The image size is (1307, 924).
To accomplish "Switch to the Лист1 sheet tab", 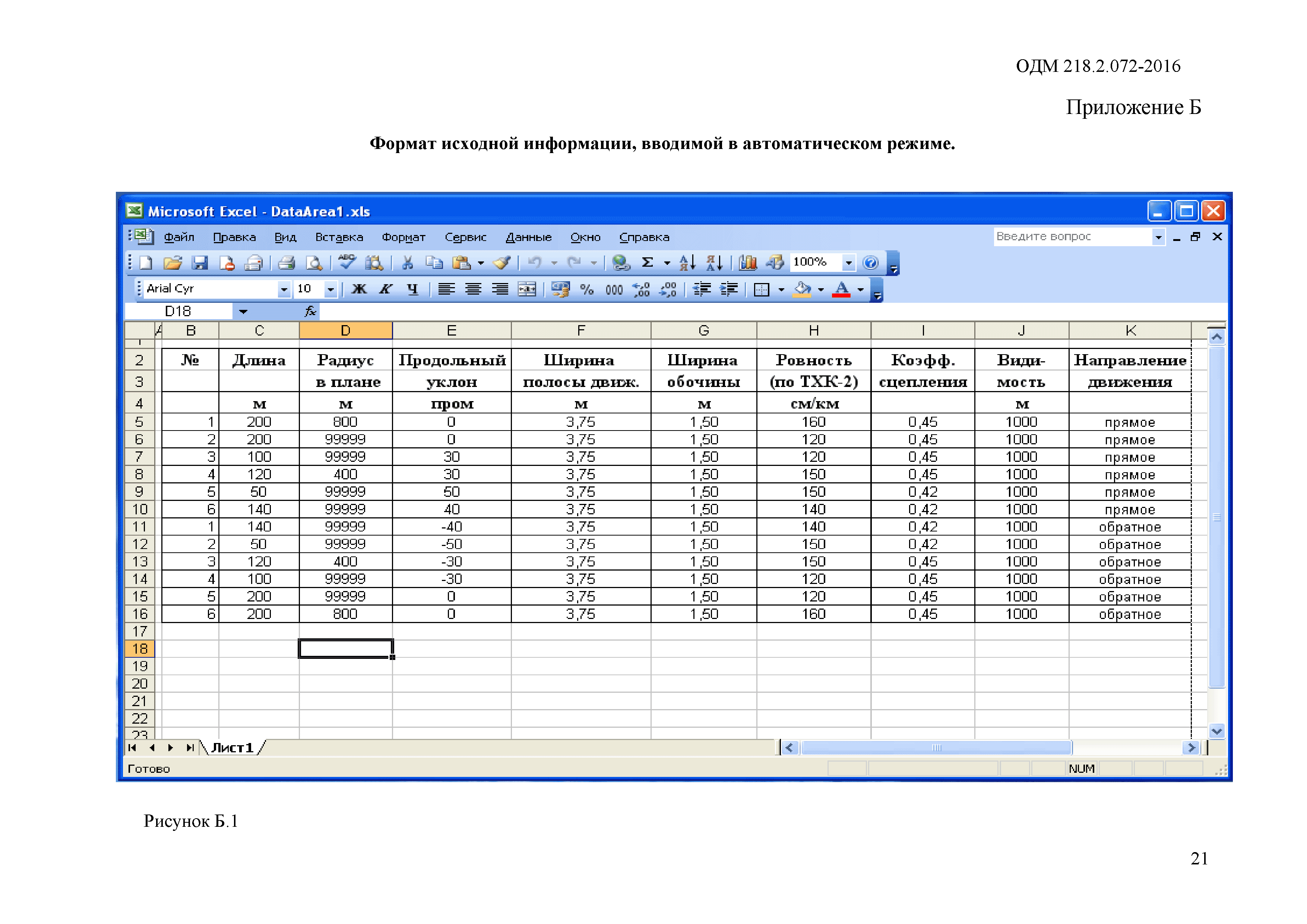I will coord(232,747).
